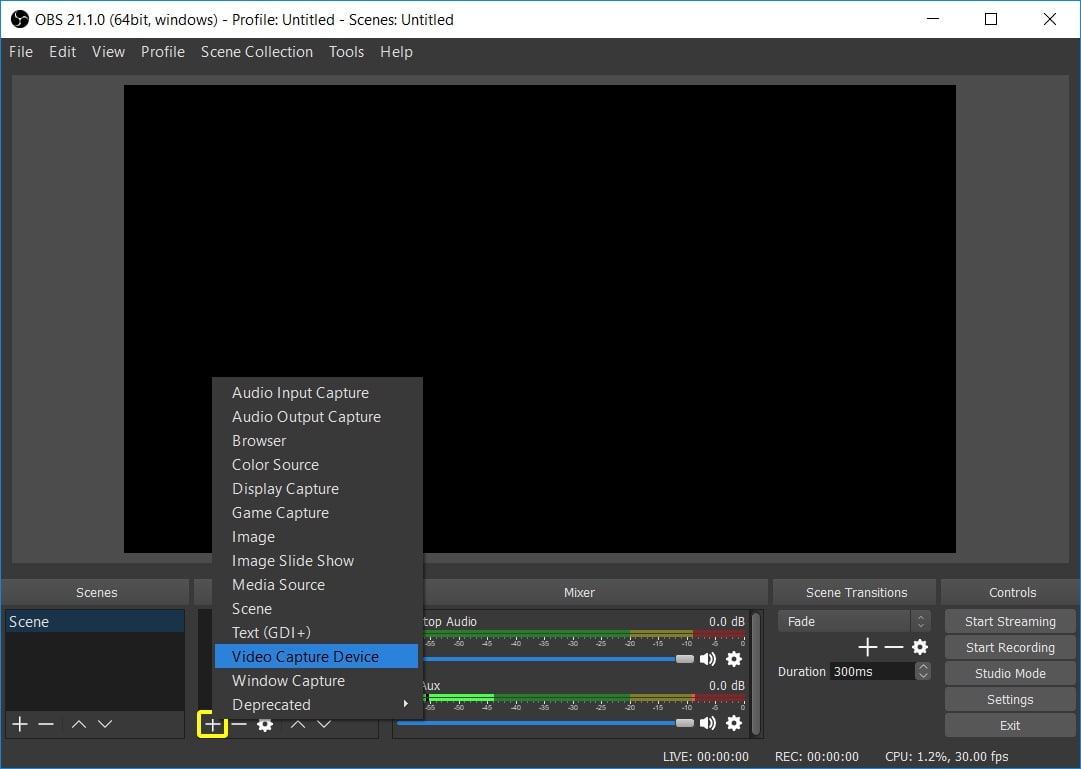1081x769 pixels.
Task: Add a new scene with the plus icon
Action: click(18, 723)
